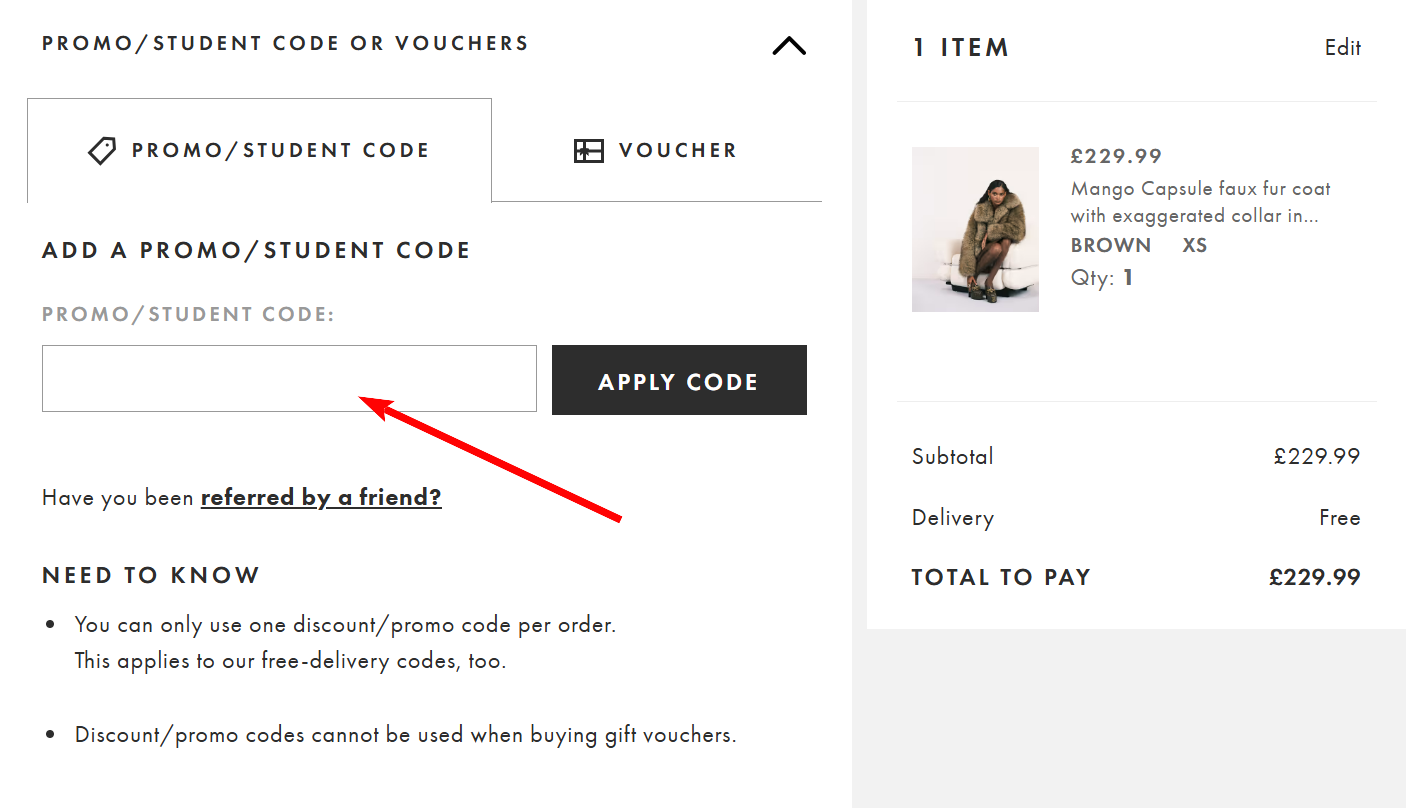Click the Promo/Student Code or Vouchers heading
The image size is (1406, 808).
point(285,44)
